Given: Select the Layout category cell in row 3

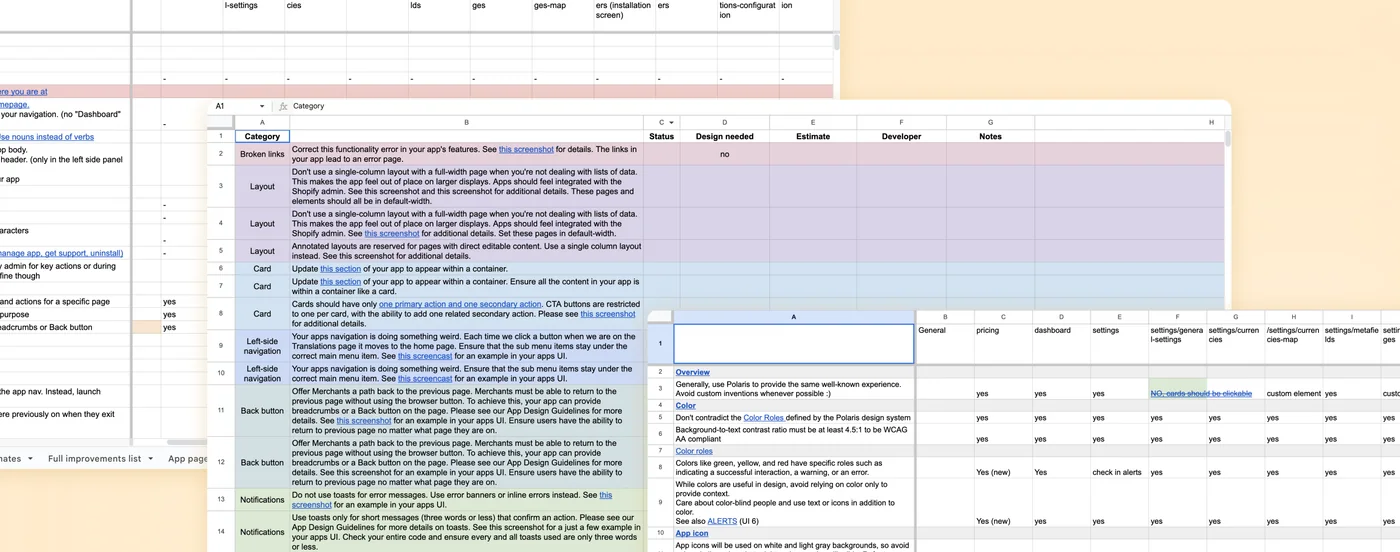Looking at the screenshot, I should tap(262, 186).
